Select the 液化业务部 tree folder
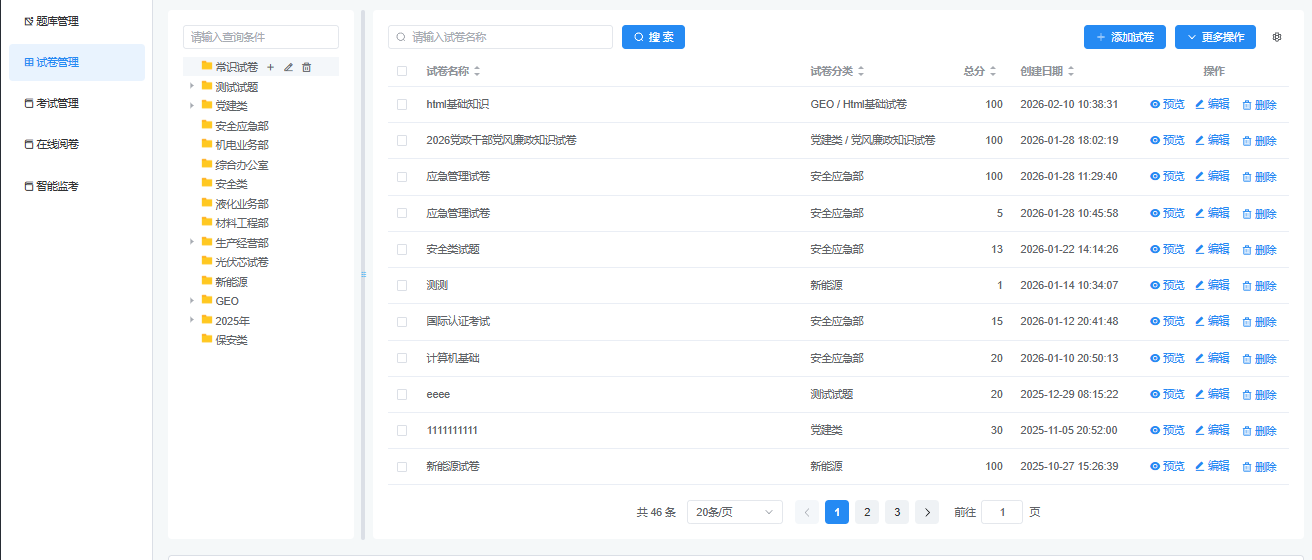This screenshot has height=560, width=1312. [x=242, y=203]
